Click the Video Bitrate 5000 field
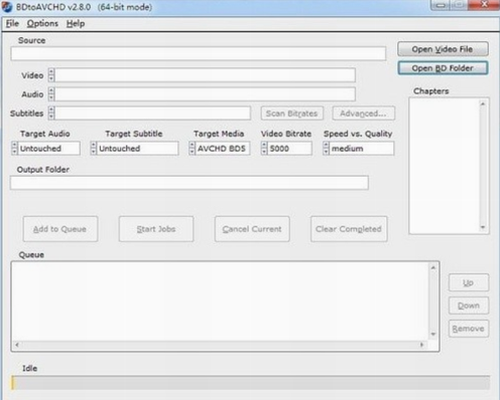Screen dimensions: 500x400 pos(290,148)
